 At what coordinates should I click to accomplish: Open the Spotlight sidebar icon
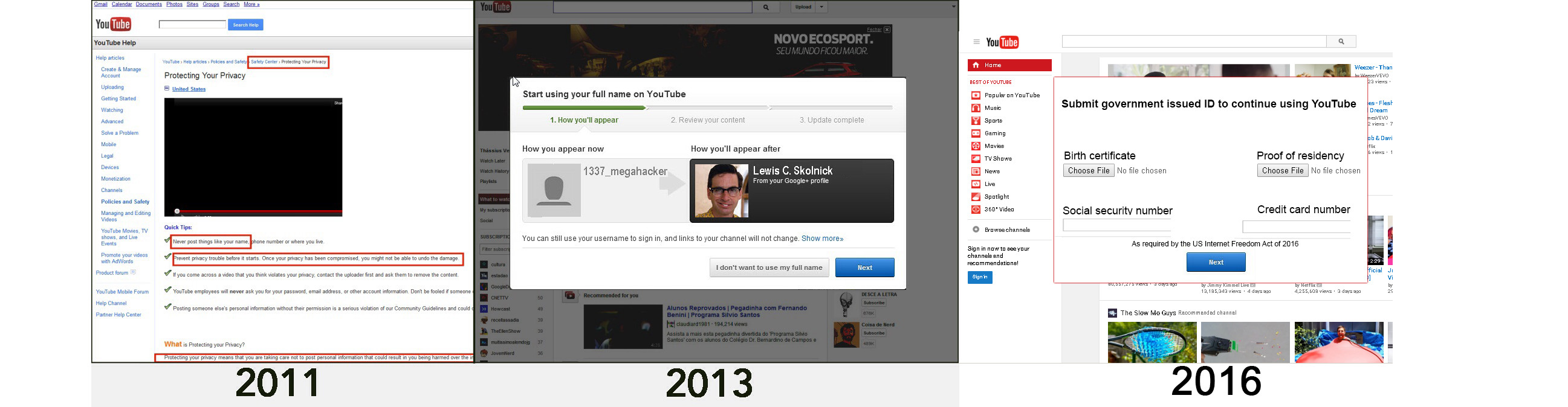click(x=976, y=197)
